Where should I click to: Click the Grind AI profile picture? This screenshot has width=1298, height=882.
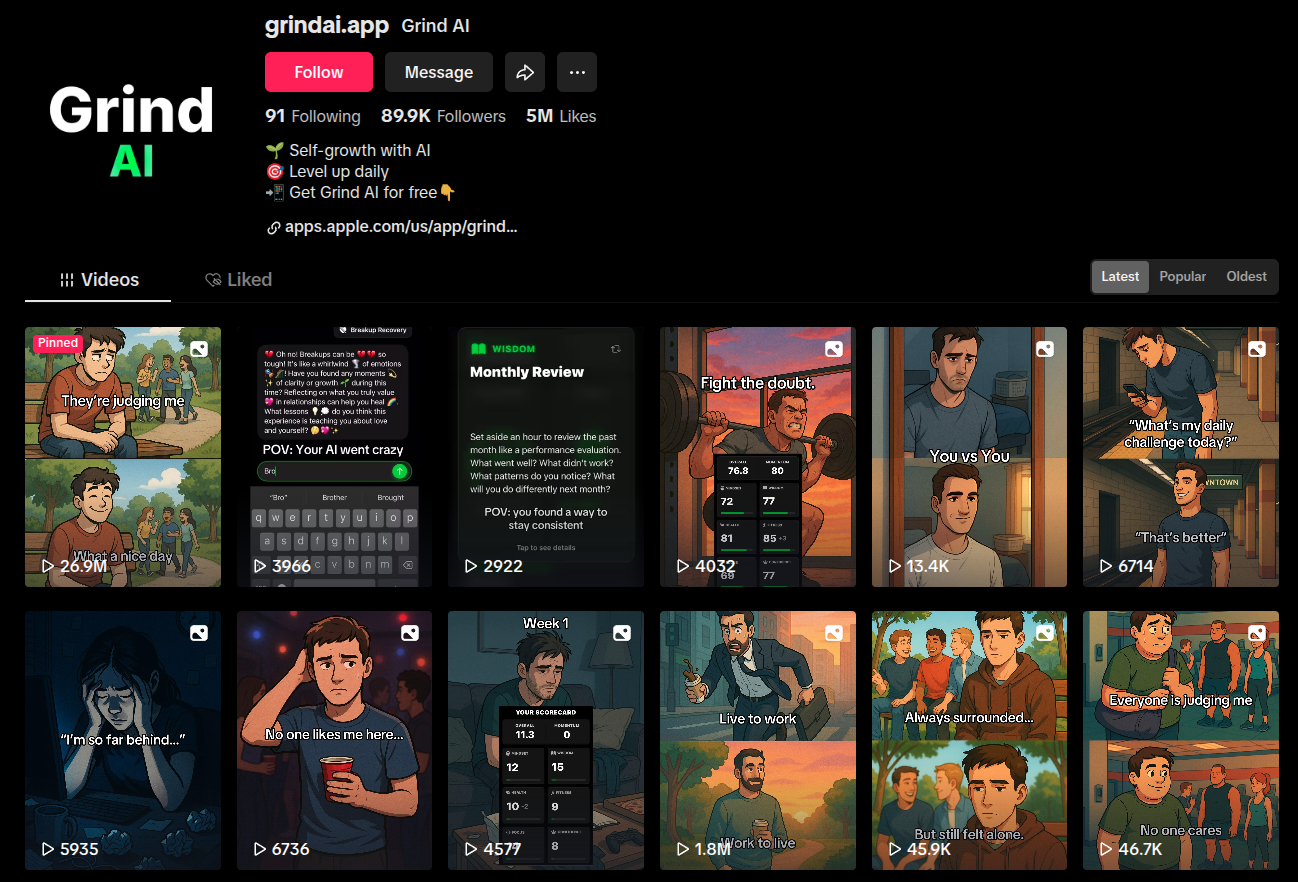(131, 130)
